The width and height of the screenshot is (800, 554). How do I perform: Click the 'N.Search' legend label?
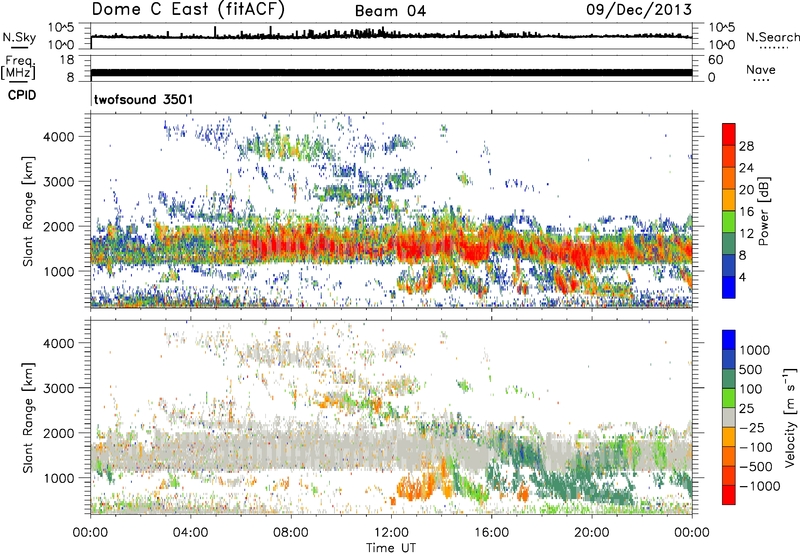[x=772, y=37]
